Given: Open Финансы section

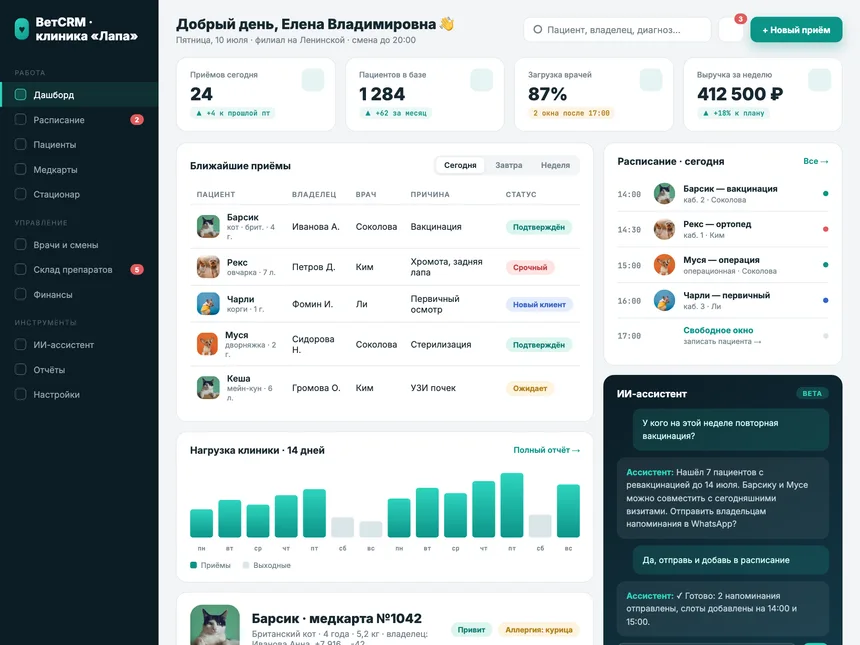Looking at the screenshot, I should [x=79, y=295].
